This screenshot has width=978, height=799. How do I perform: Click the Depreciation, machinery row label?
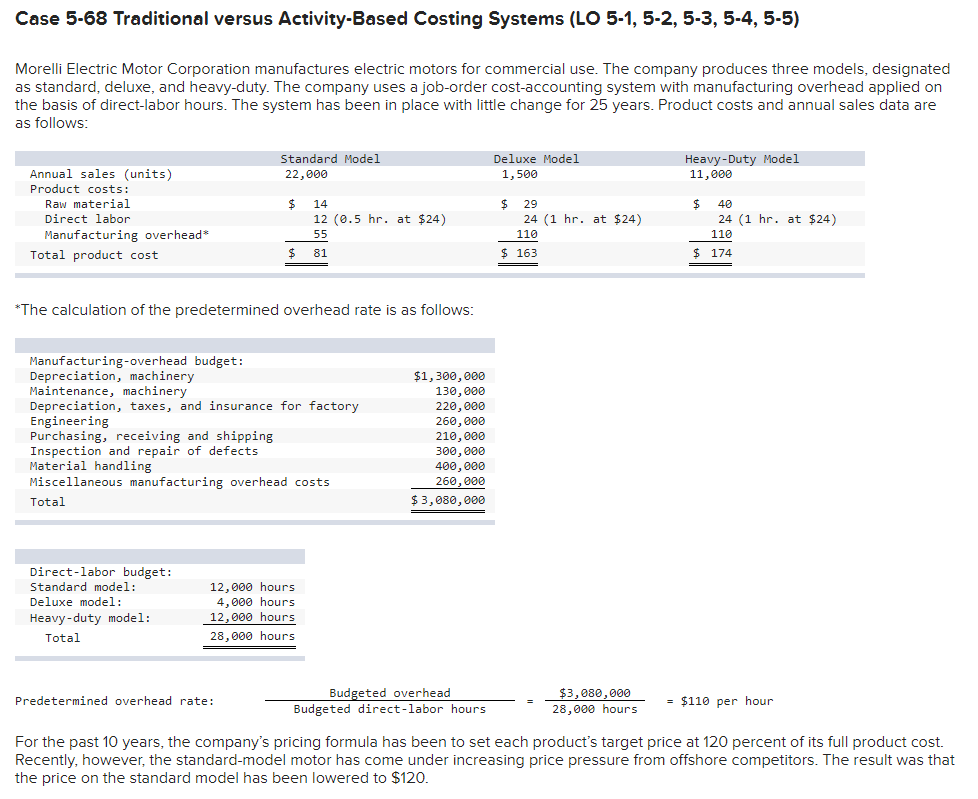pos(112,376)
